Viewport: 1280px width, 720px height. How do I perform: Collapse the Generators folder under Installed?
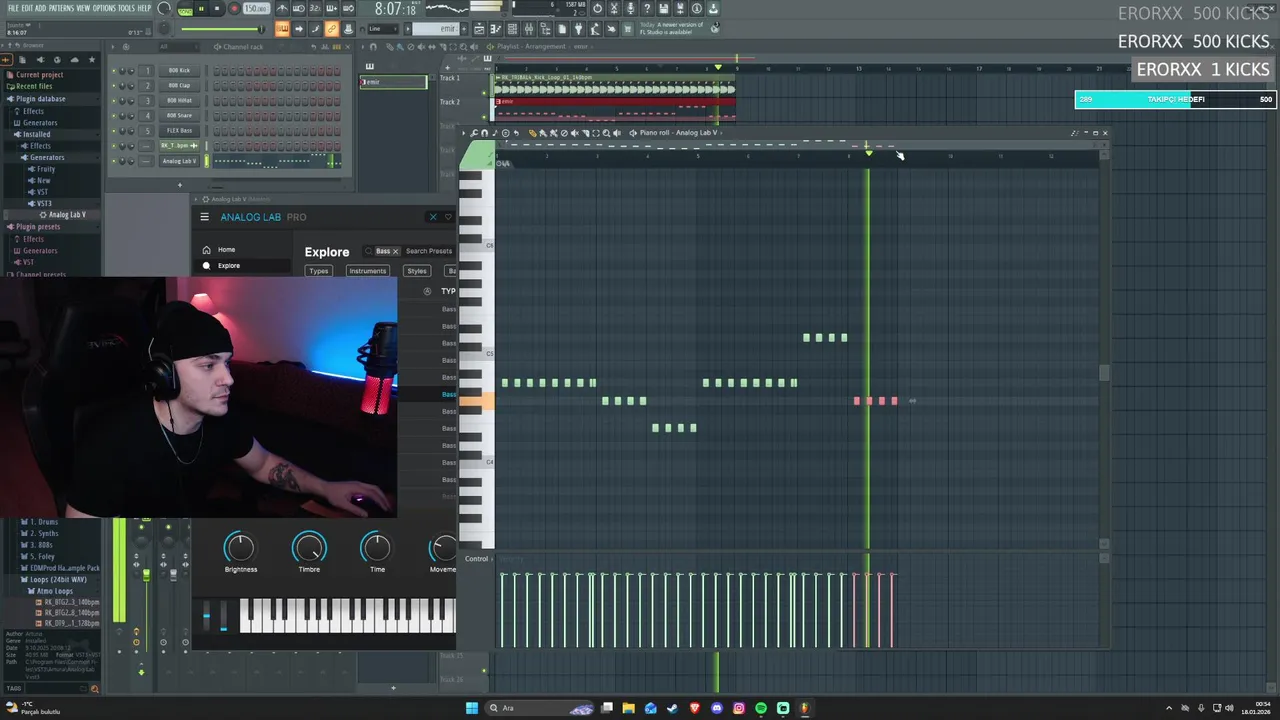point(47,157)
